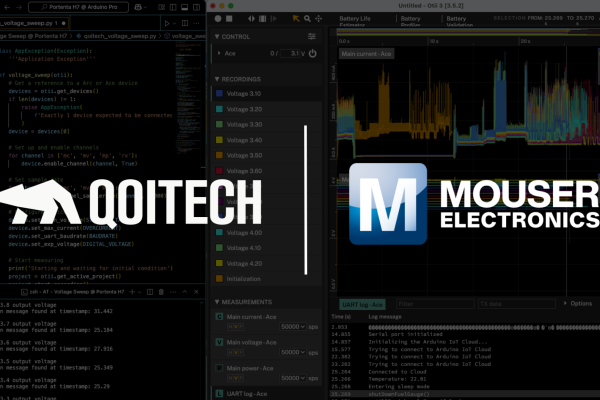Toggle the Main current C channel badge
This screenshot has width=600, height=400.
tap(219, 317)
